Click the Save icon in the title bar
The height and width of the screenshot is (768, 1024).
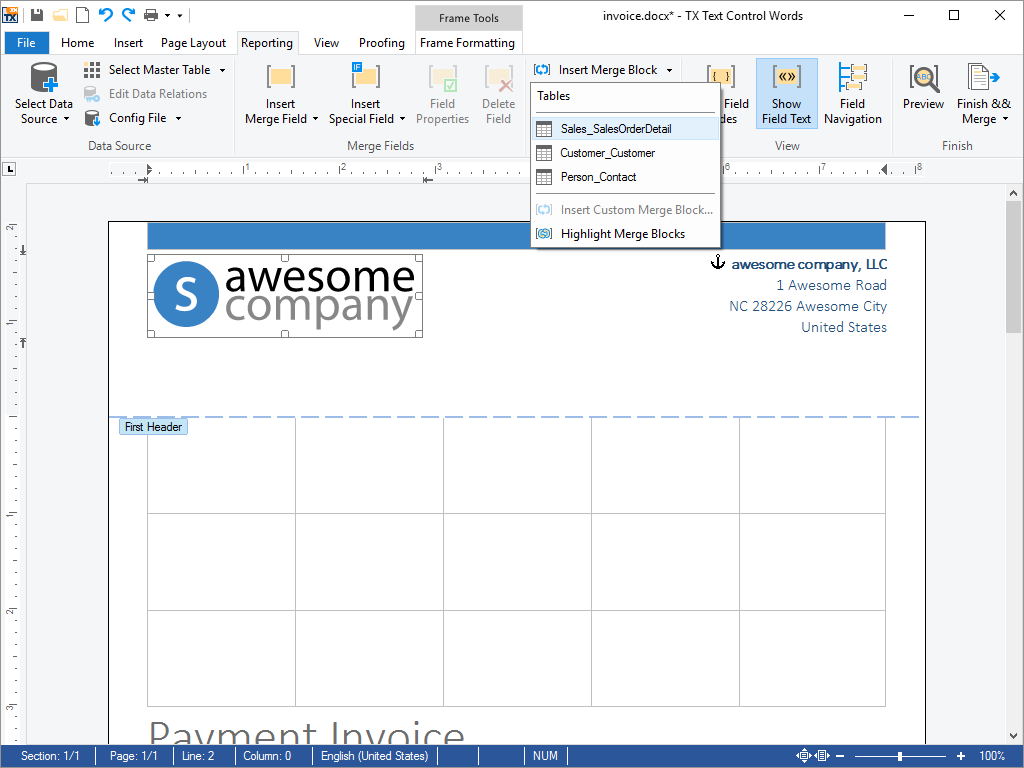coord(37,15)
